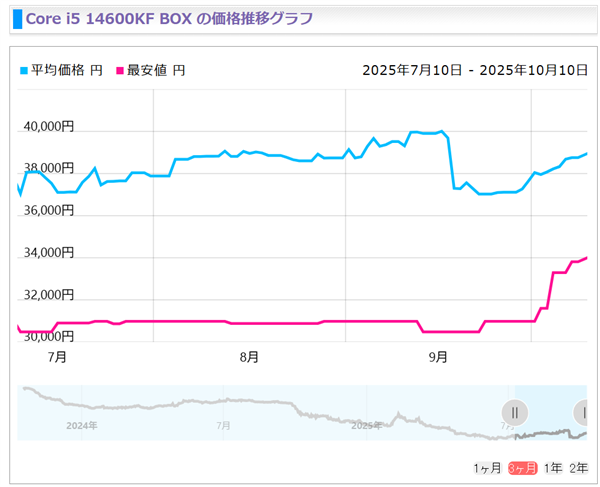Click the 9月 axis label
Image resolution: width=600 pixels, height=487 pixels.
(438, 357)
